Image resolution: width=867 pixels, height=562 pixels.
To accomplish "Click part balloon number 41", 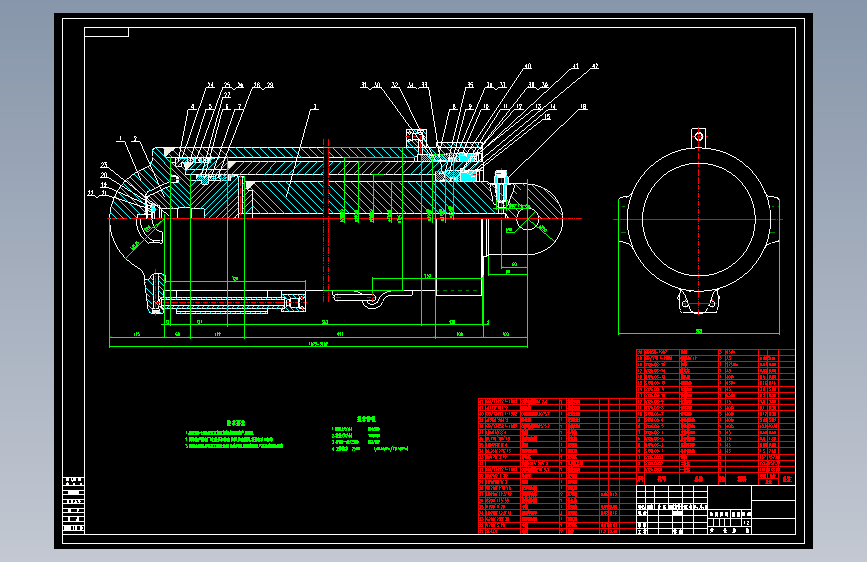I will (x=575, y=66).
